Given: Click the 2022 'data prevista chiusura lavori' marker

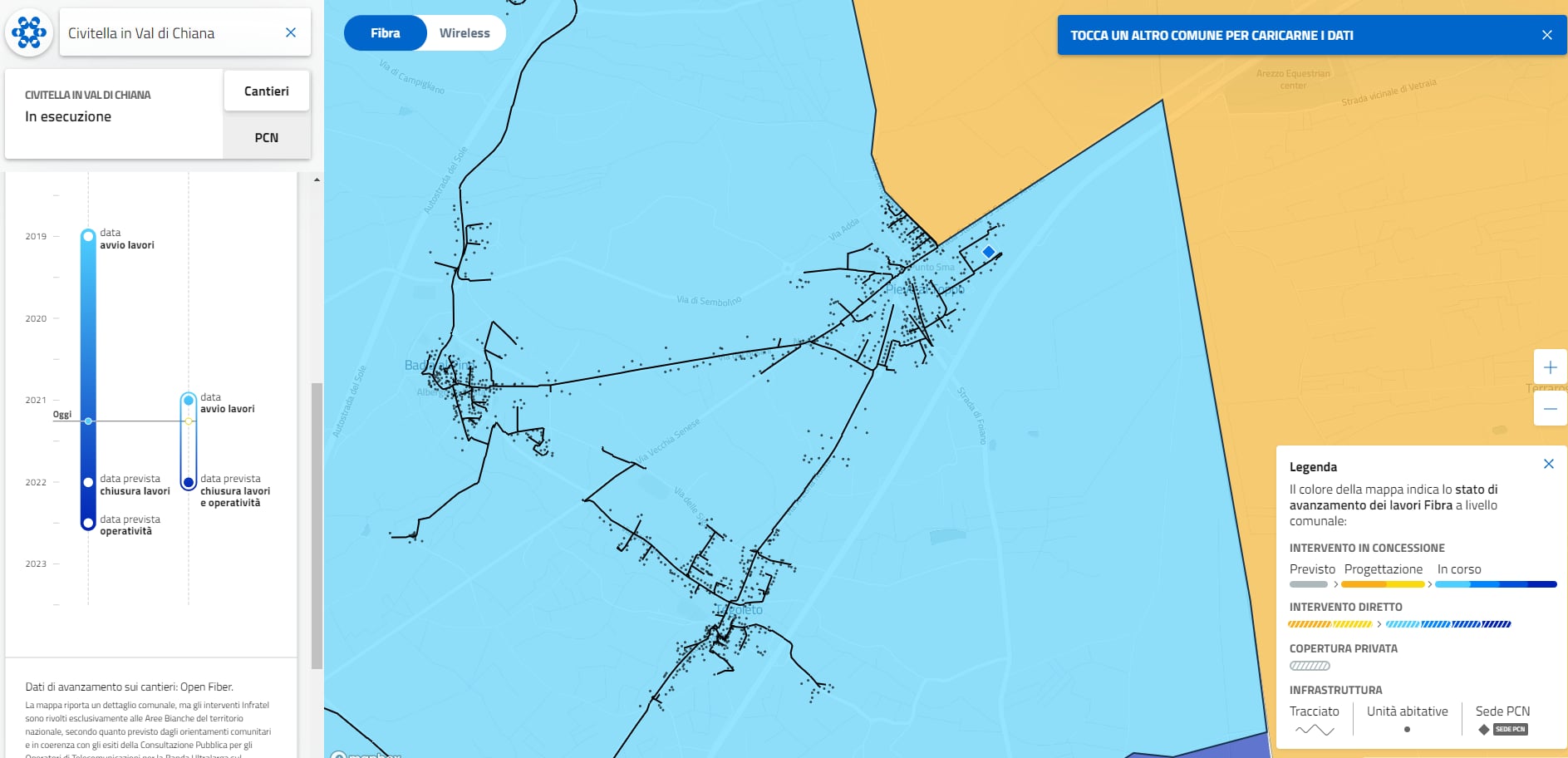Looking at the screenshot, I should [88, 482].
